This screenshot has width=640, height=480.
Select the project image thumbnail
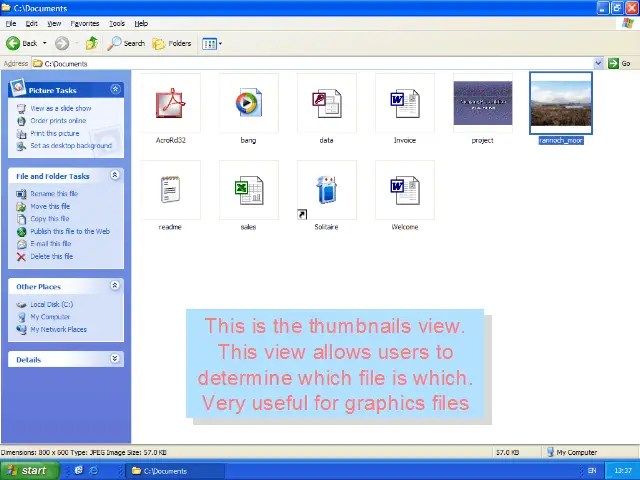pos(482,103)
